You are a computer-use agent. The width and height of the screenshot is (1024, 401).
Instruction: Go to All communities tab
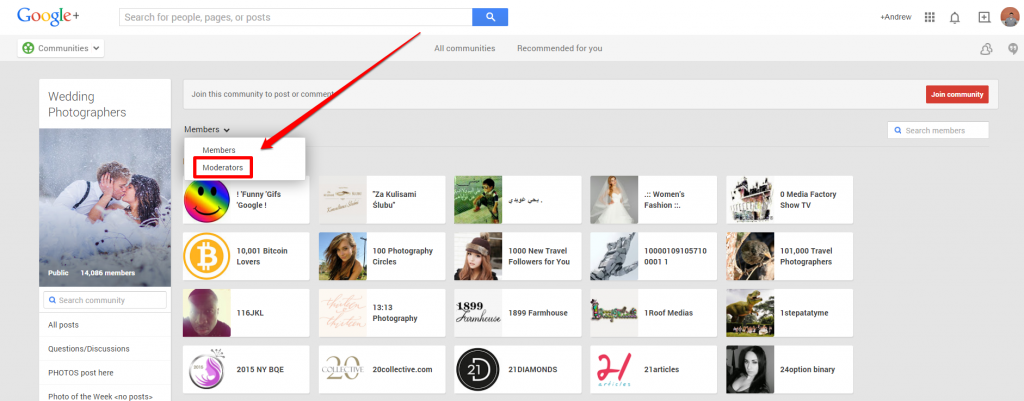[x=464, y=48]
